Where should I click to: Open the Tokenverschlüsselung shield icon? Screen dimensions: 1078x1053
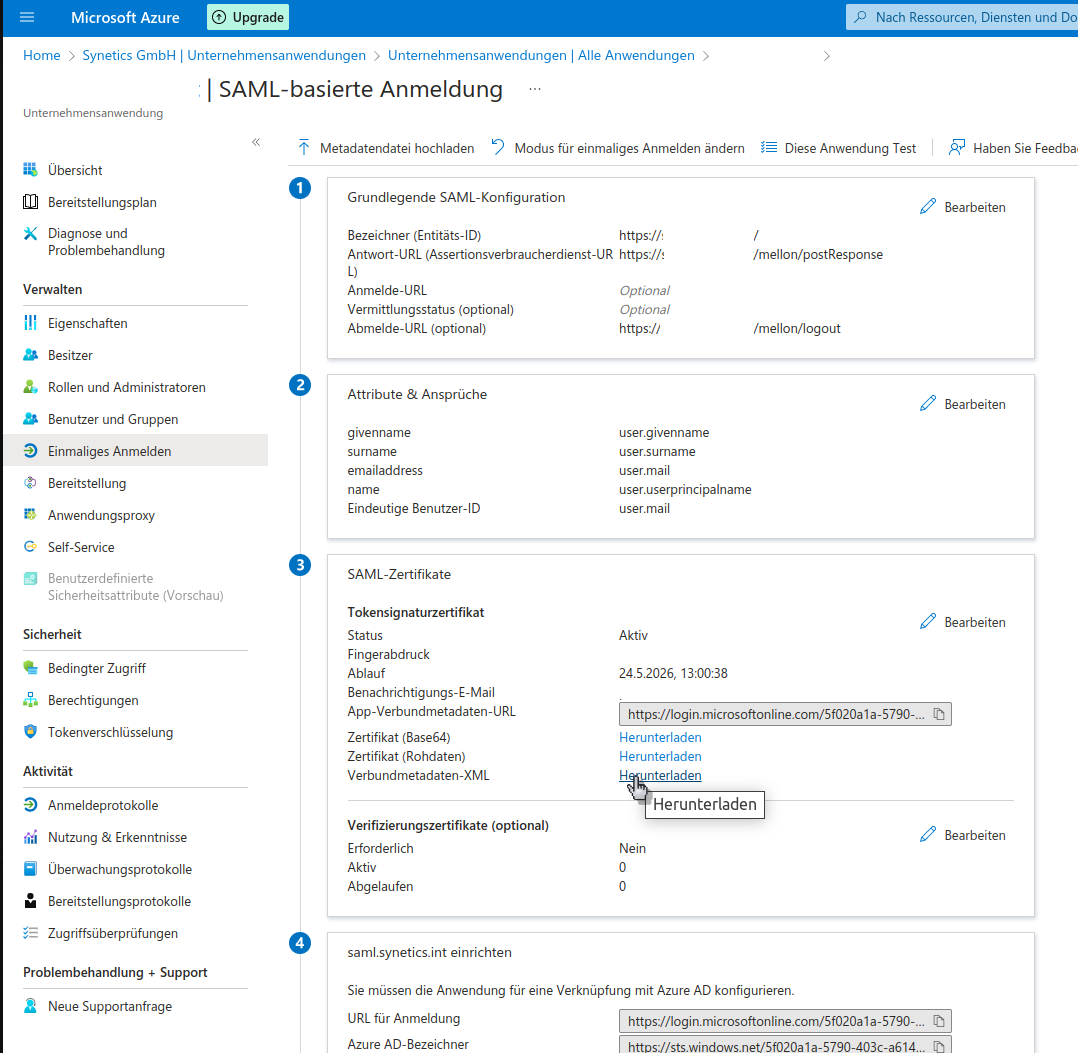click(x=30, y=732)
